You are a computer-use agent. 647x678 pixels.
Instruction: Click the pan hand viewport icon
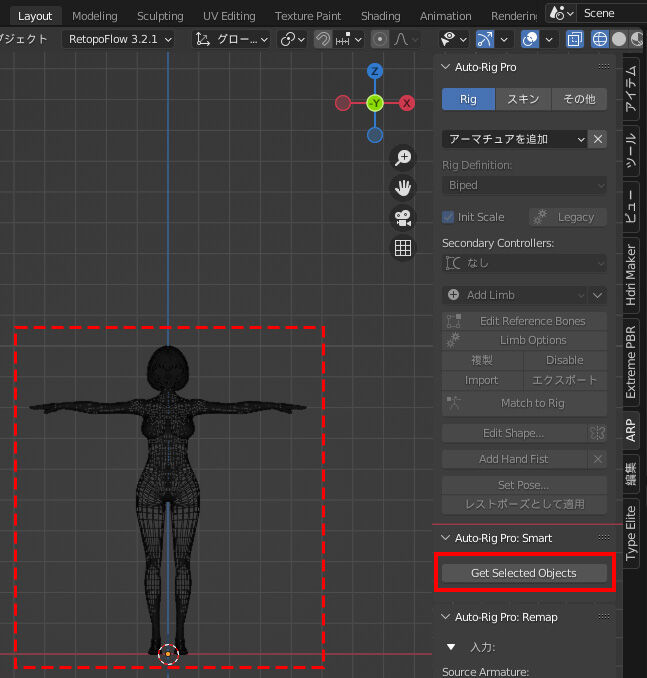click(403, 188)
